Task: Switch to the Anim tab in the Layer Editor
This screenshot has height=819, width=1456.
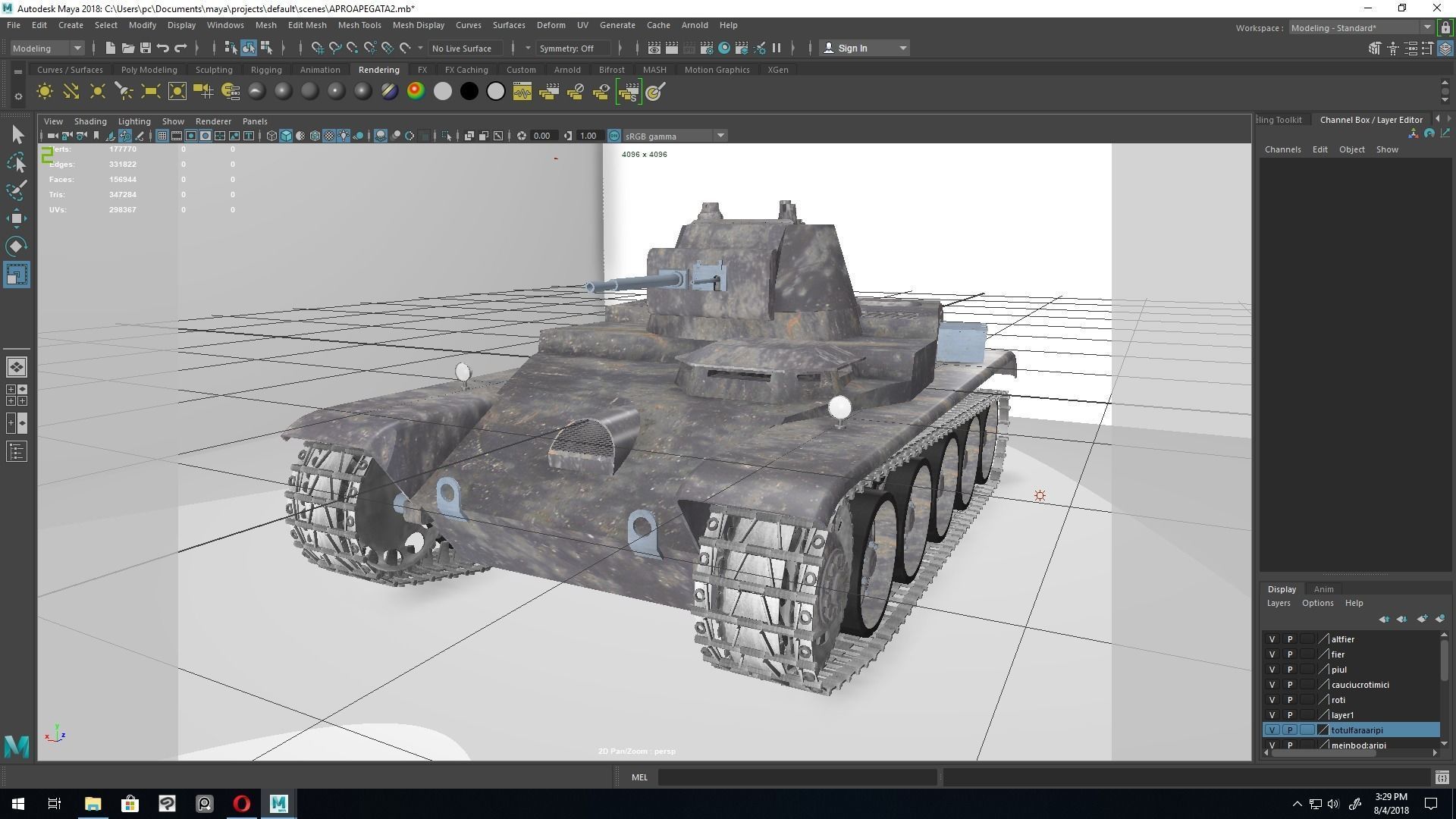Action: [x=1324, y=589]
